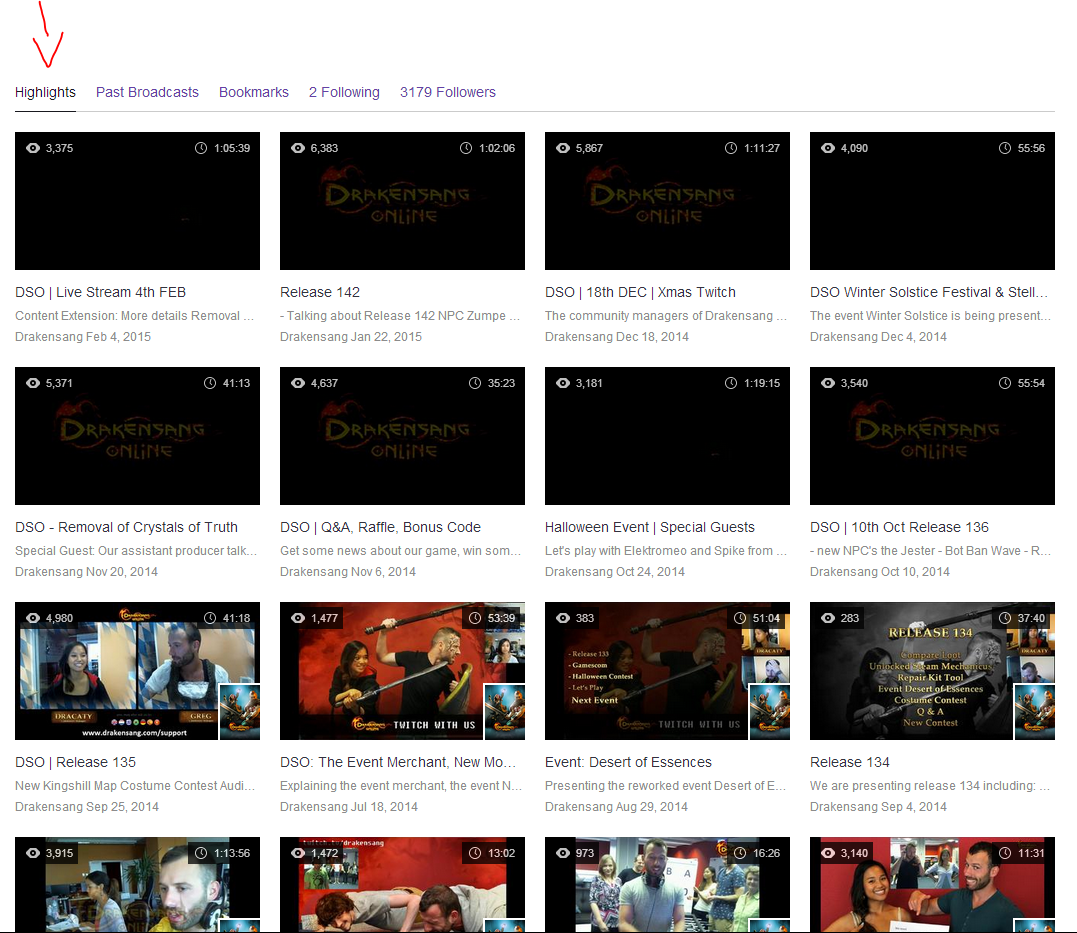This screenshot has height=933, width=1077.
Task: Click title 'DSO | 18th DEC | Xmas Twitch'
Action: 640,292
